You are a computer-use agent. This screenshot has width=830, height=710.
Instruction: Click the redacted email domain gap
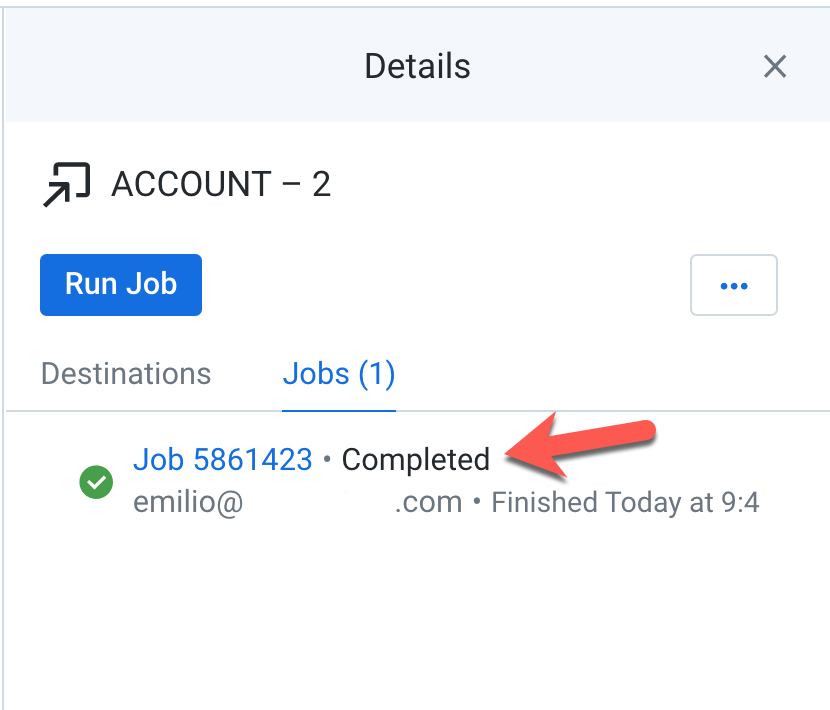tap(319, 502)
